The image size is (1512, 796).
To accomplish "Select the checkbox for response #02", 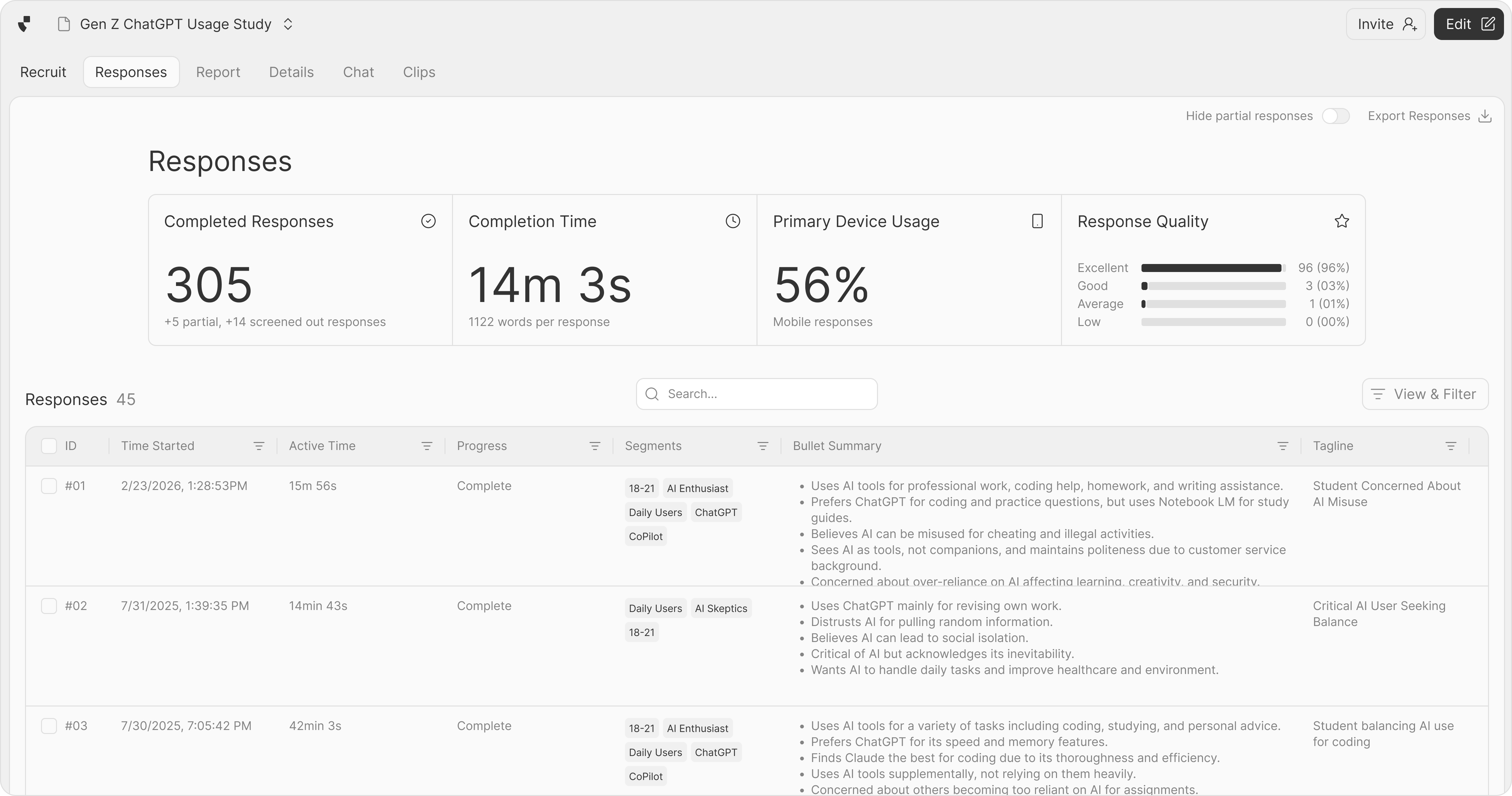I will pos(49,606).
